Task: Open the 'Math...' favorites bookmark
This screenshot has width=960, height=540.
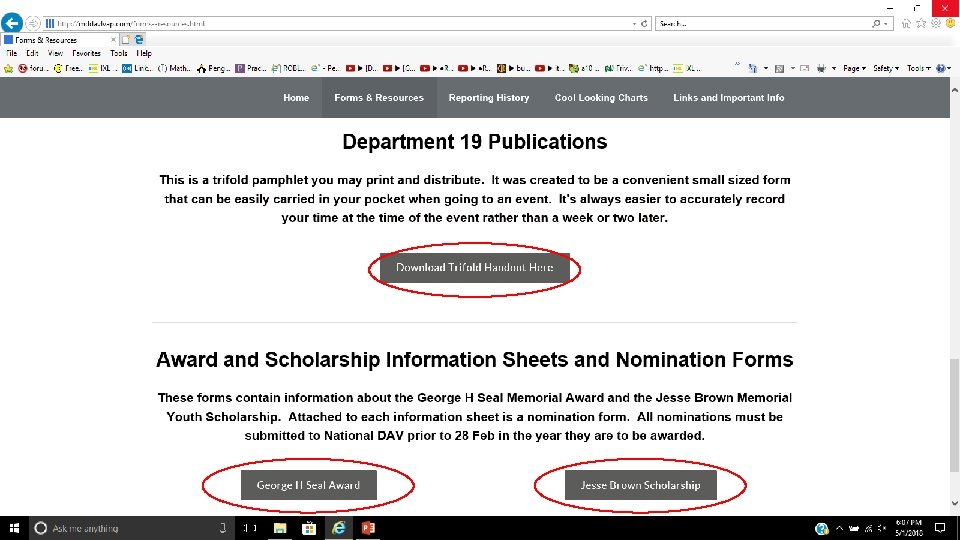Action: [x=174, y=69]
